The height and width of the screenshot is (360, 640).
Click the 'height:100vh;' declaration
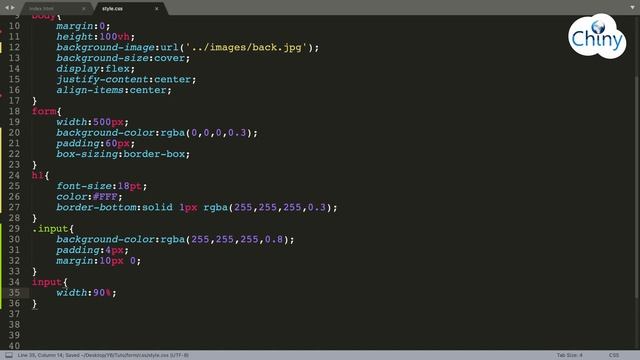(96, 37)
